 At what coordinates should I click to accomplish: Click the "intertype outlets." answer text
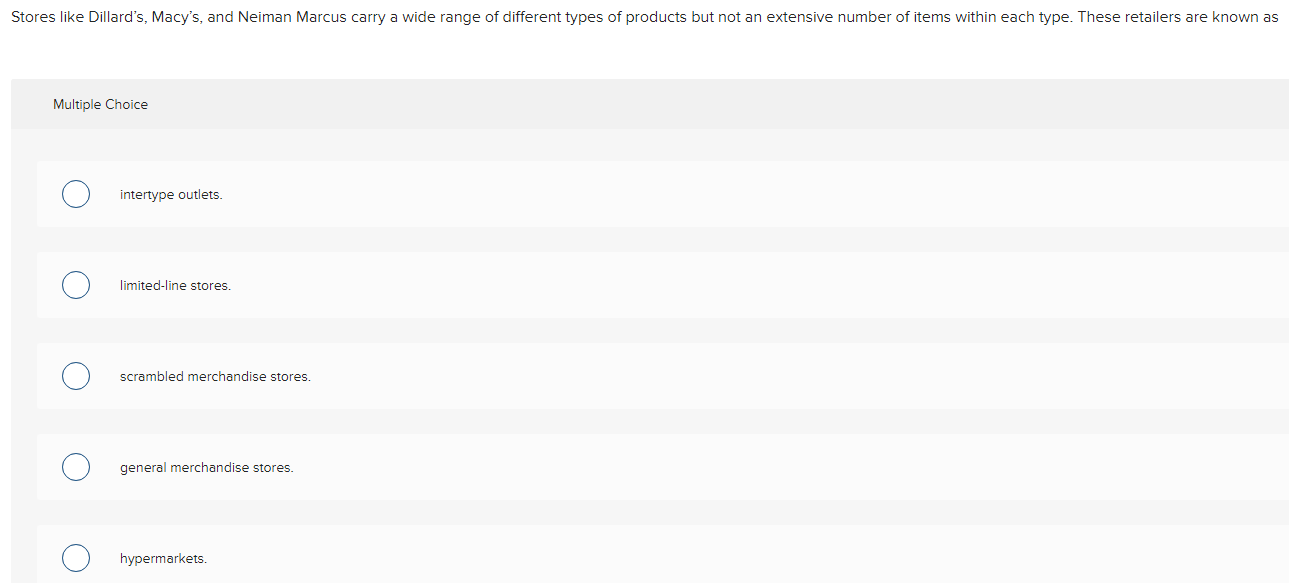pyautogui.click(x=171, y=194)
